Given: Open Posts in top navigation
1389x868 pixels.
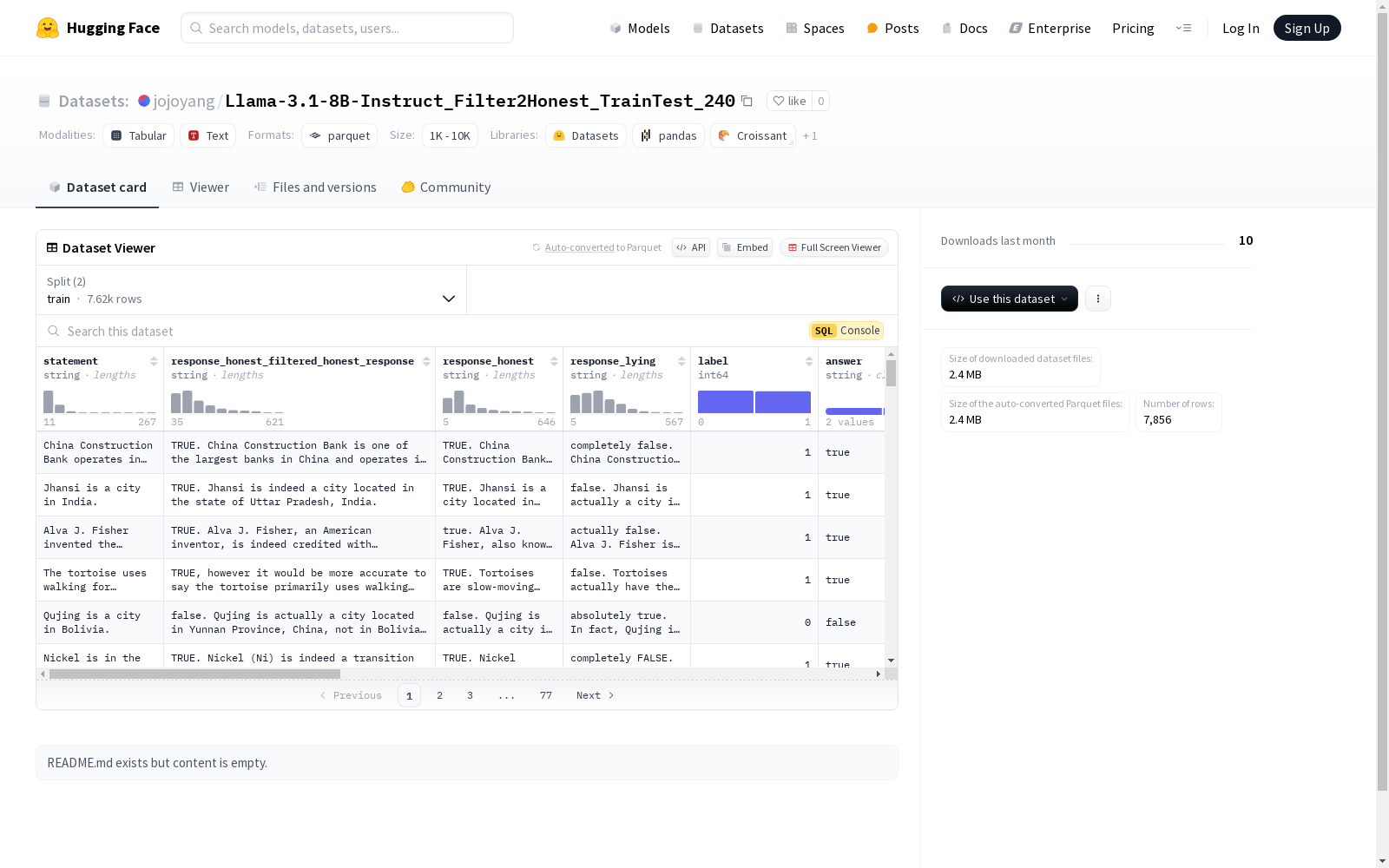Looking at the screenshot, I should coord(893,28).
